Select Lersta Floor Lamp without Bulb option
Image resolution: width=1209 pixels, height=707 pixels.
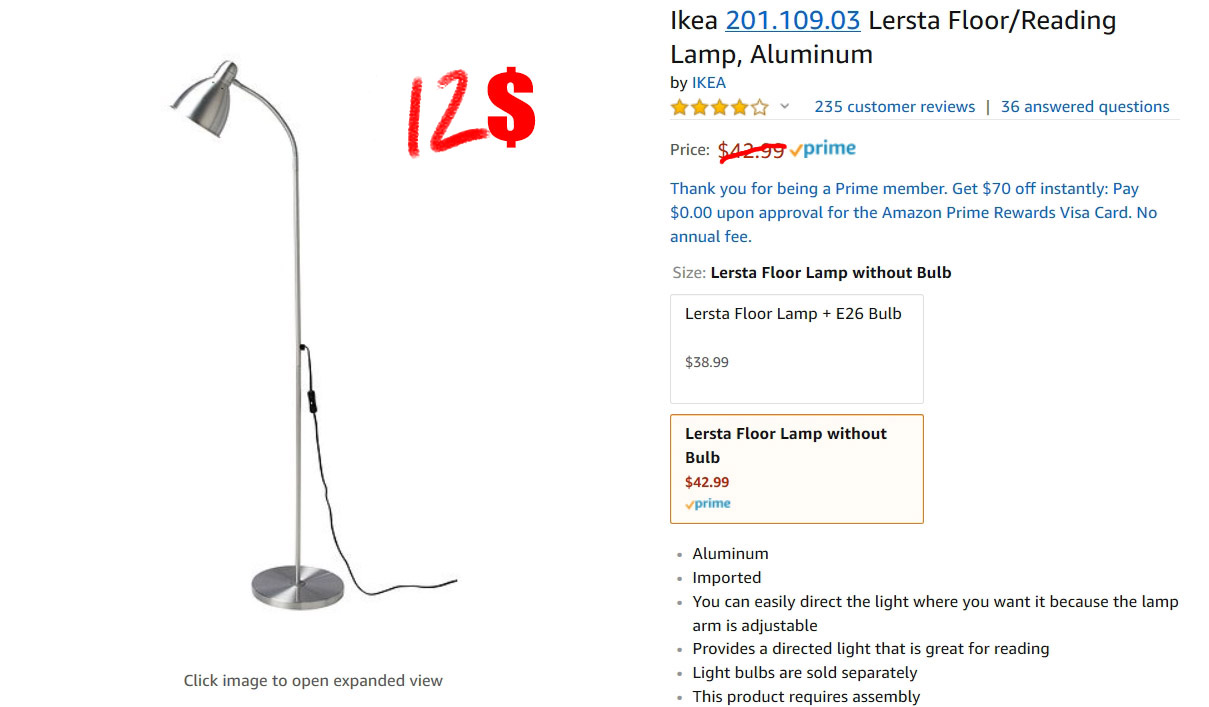(x=797, y=469)
